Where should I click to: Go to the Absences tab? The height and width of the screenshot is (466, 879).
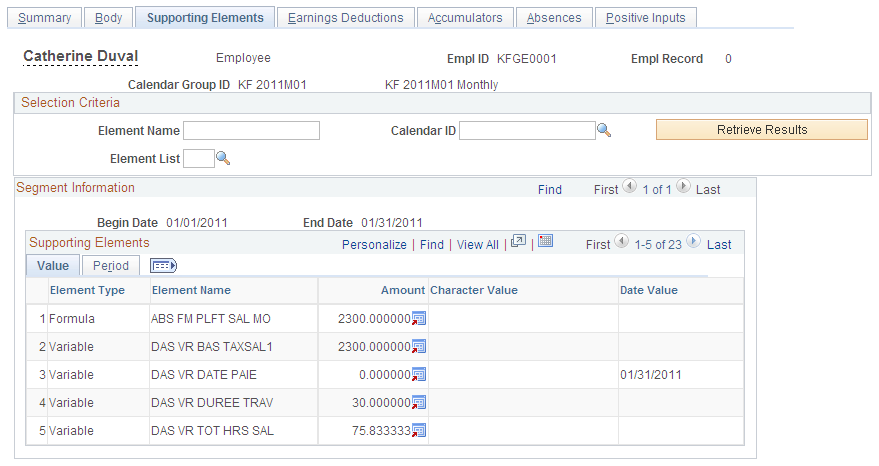(x=554, y=17)
